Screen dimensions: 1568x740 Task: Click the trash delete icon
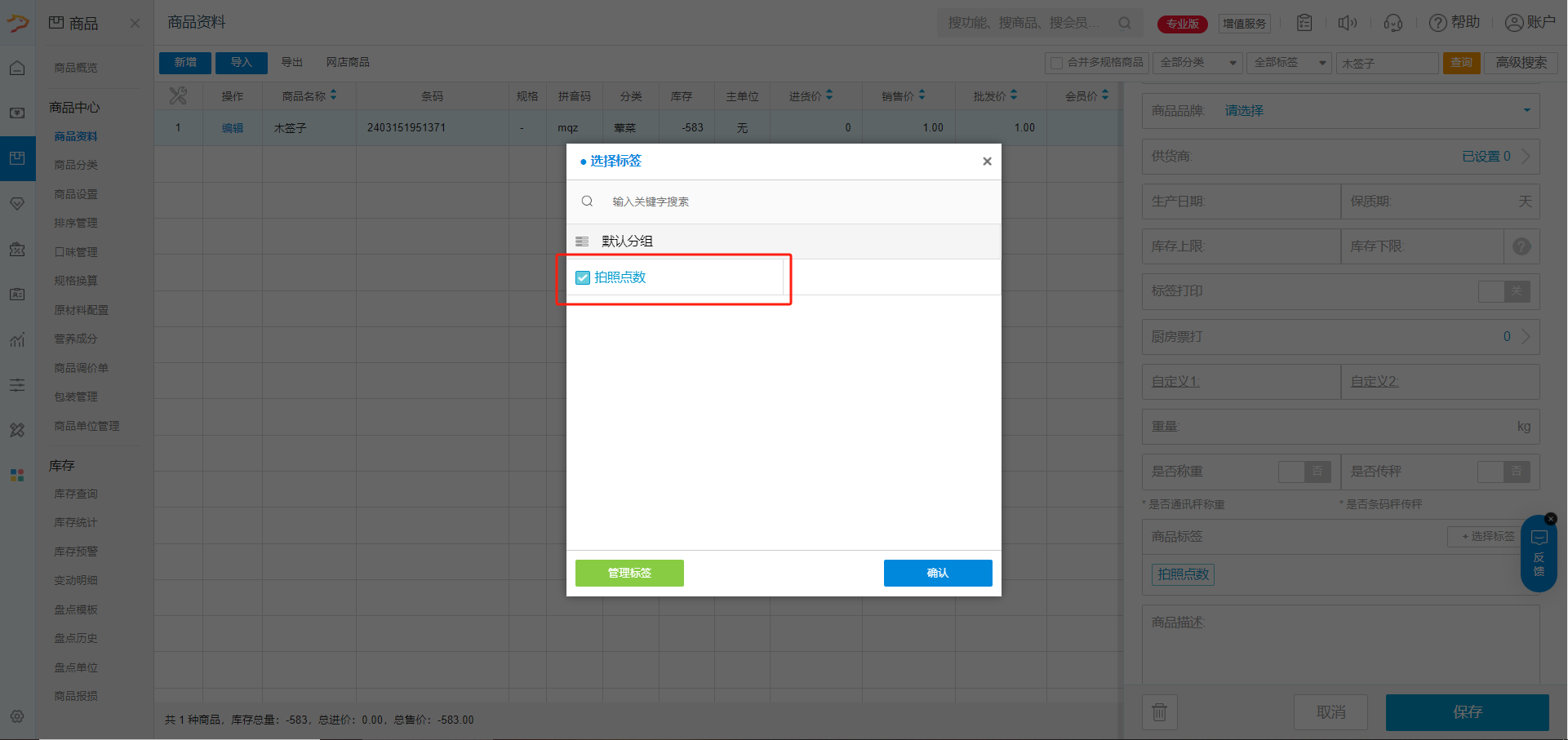point(1159,712)
